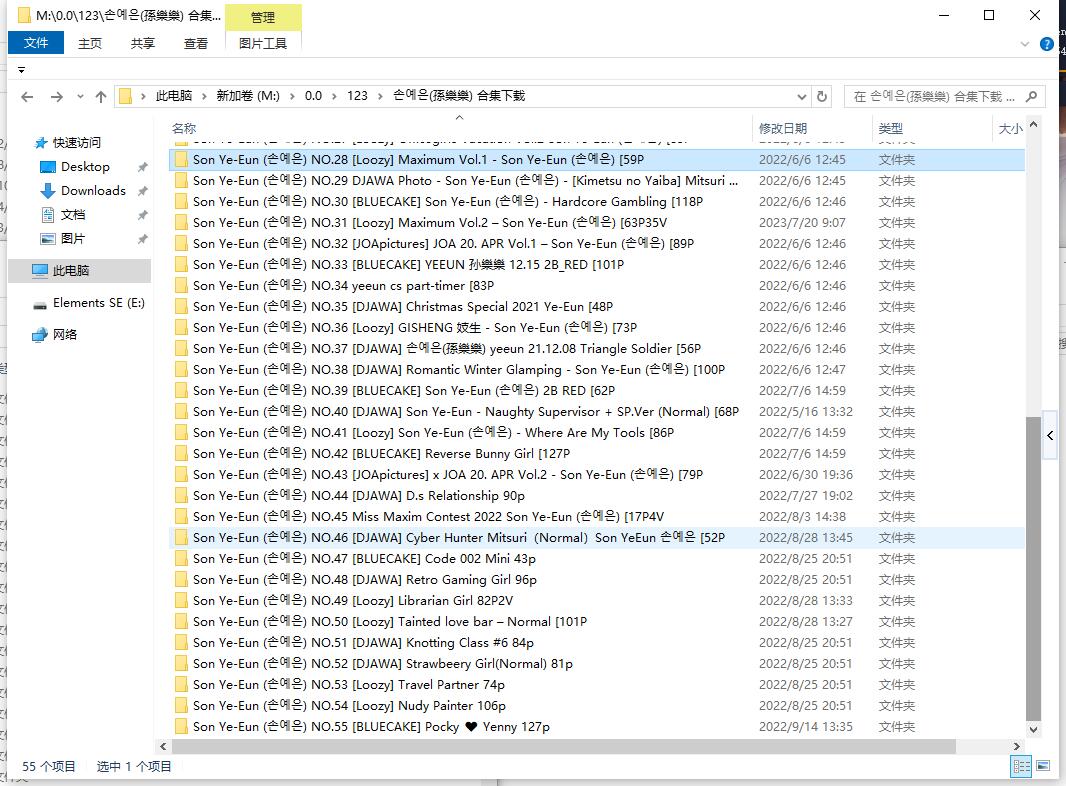Expand the chevron after 123 in breadcrumb
1066x786 pixels.
(x=380, y=96)
